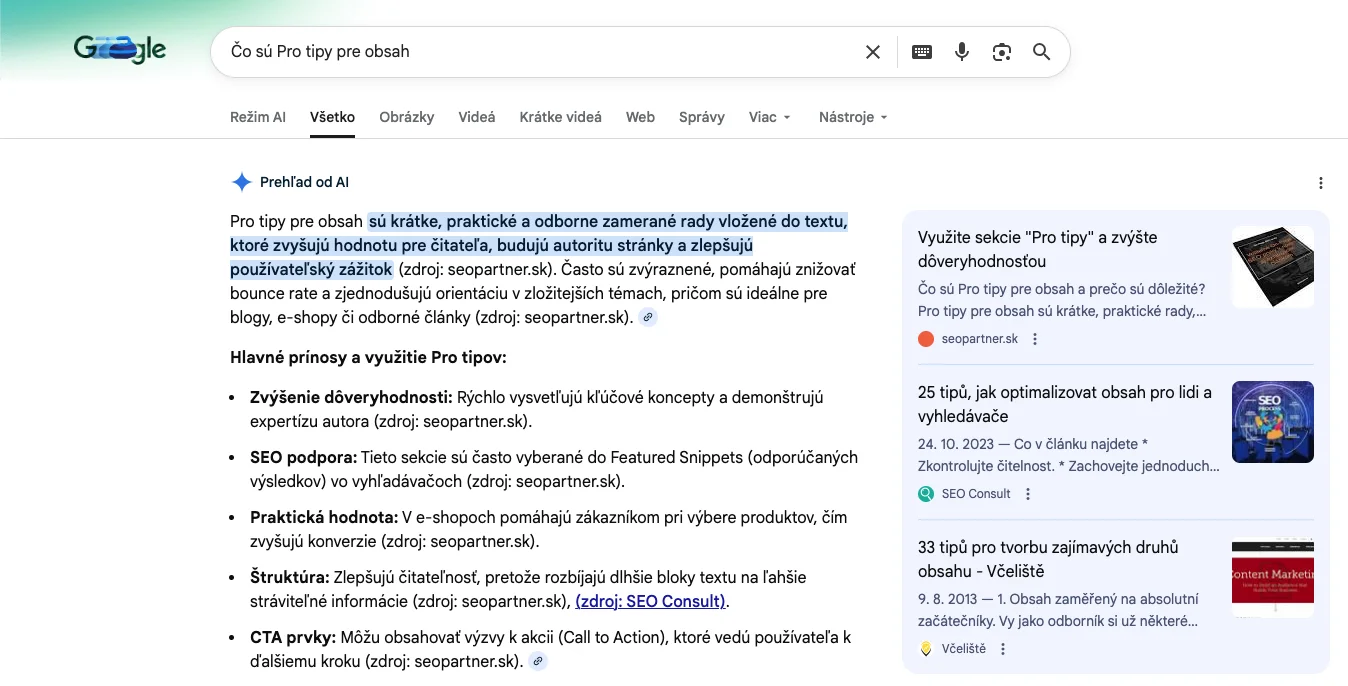1348x686 pixels.
Task: Click source link icon after CTA prvky
Action: pyautogui.click(x=538, y=661)
